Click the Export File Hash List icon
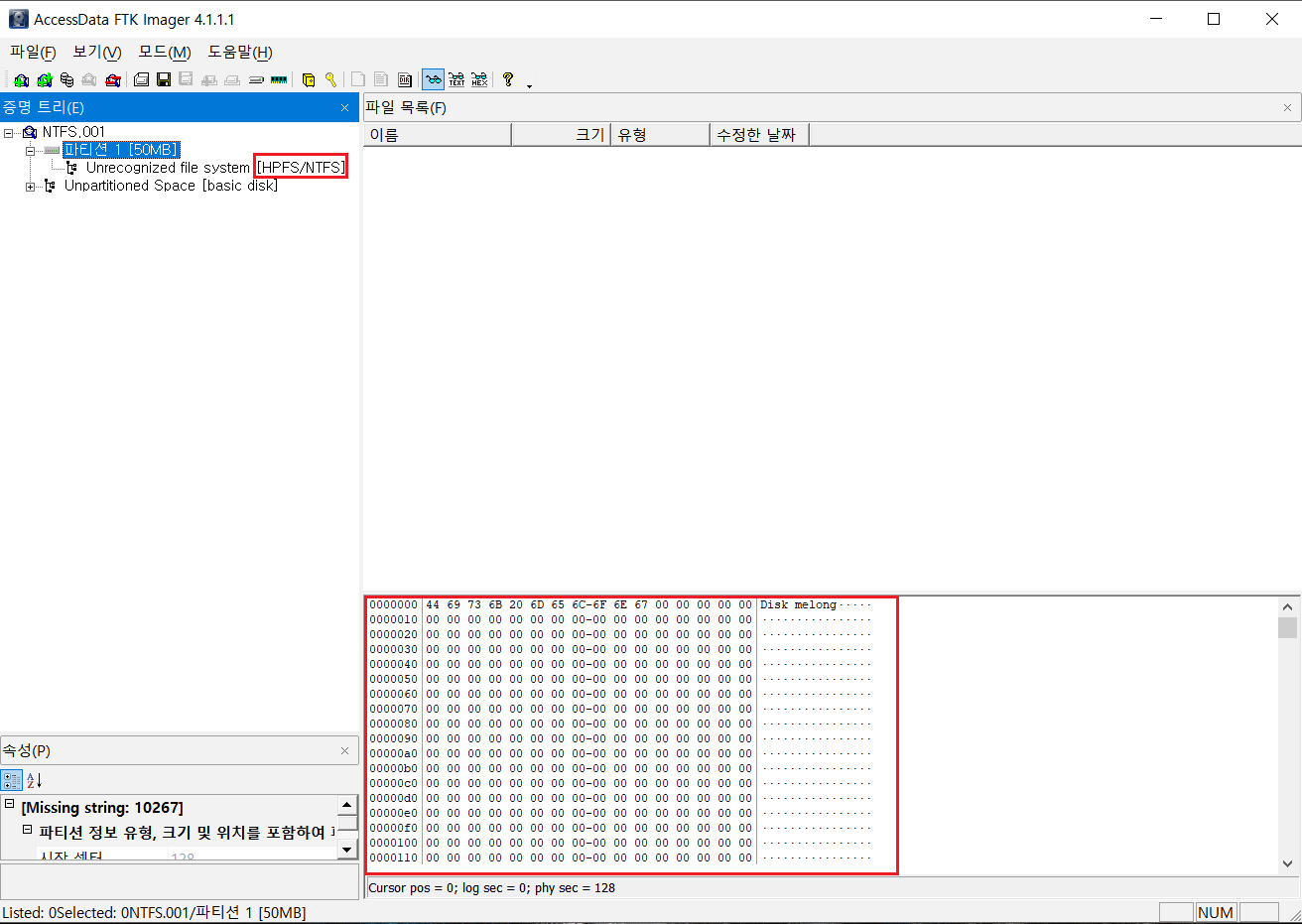This screenshot has width=1302, height=924. tap(381, 79)
